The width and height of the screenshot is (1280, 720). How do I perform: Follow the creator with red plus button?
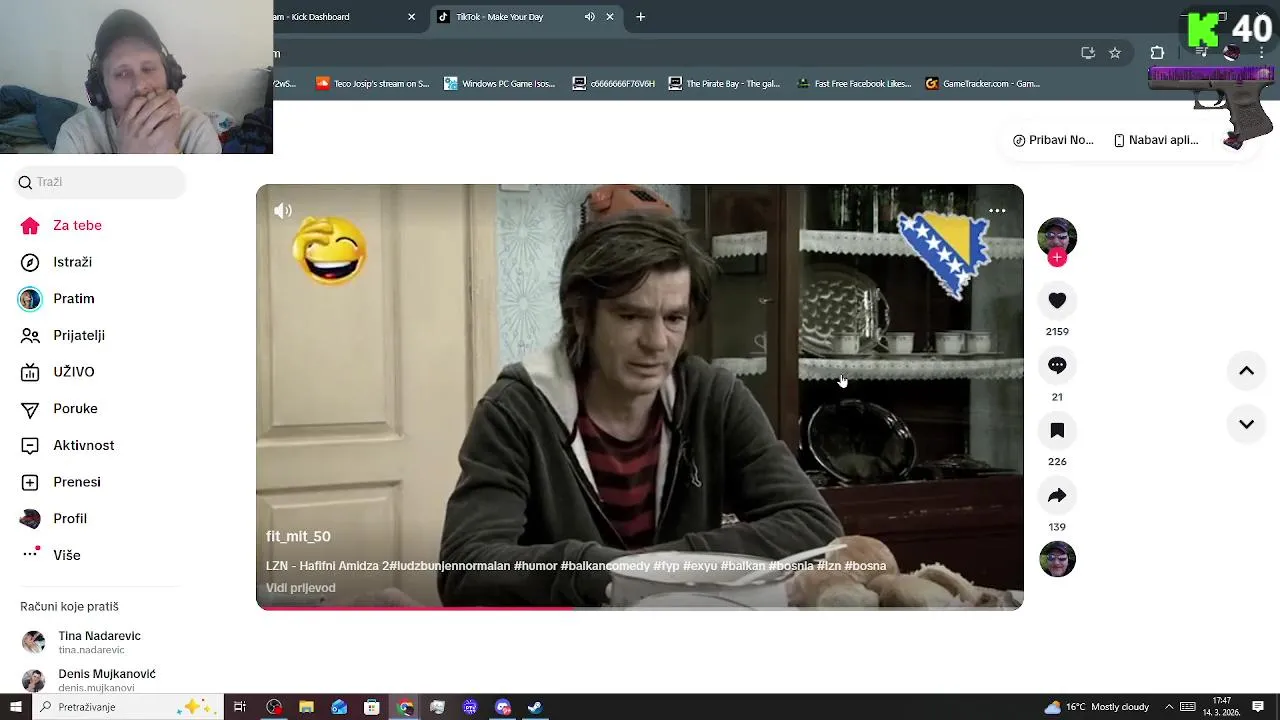1057,258
